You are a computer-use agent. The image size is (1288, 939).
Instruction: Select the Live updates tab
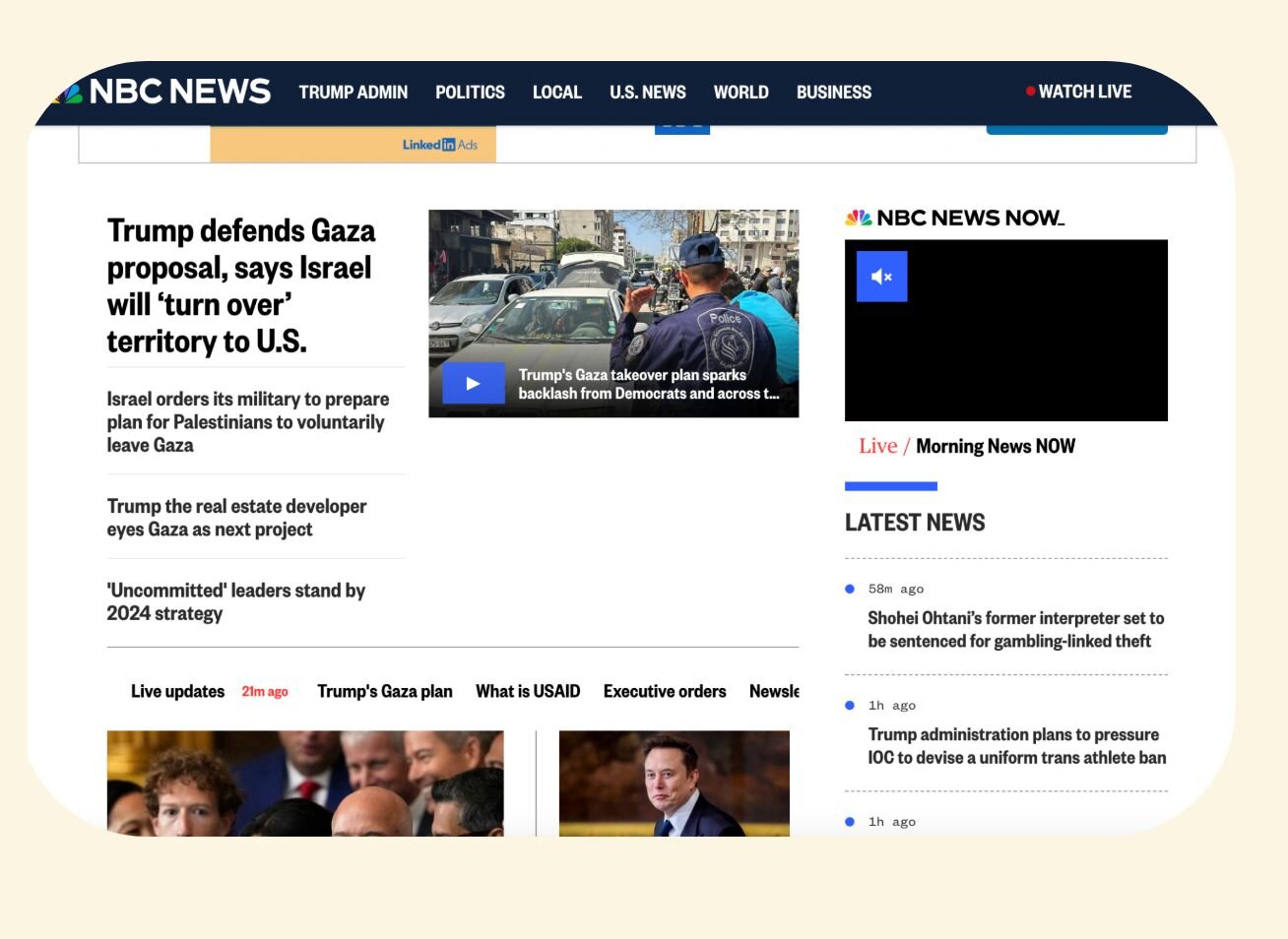point(177,692)
